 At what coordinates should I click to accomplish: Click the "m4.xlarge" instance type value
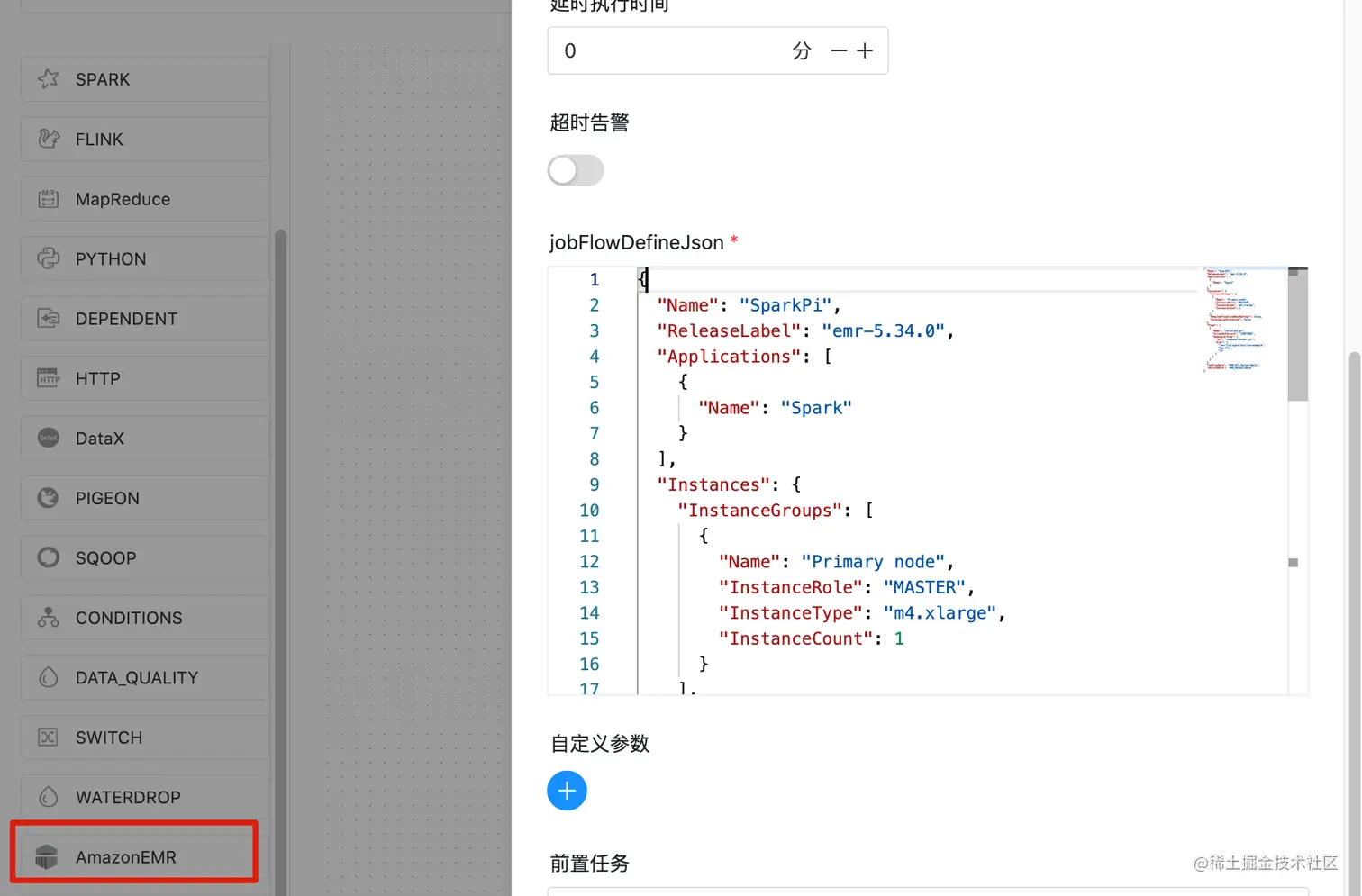(940, 613)
